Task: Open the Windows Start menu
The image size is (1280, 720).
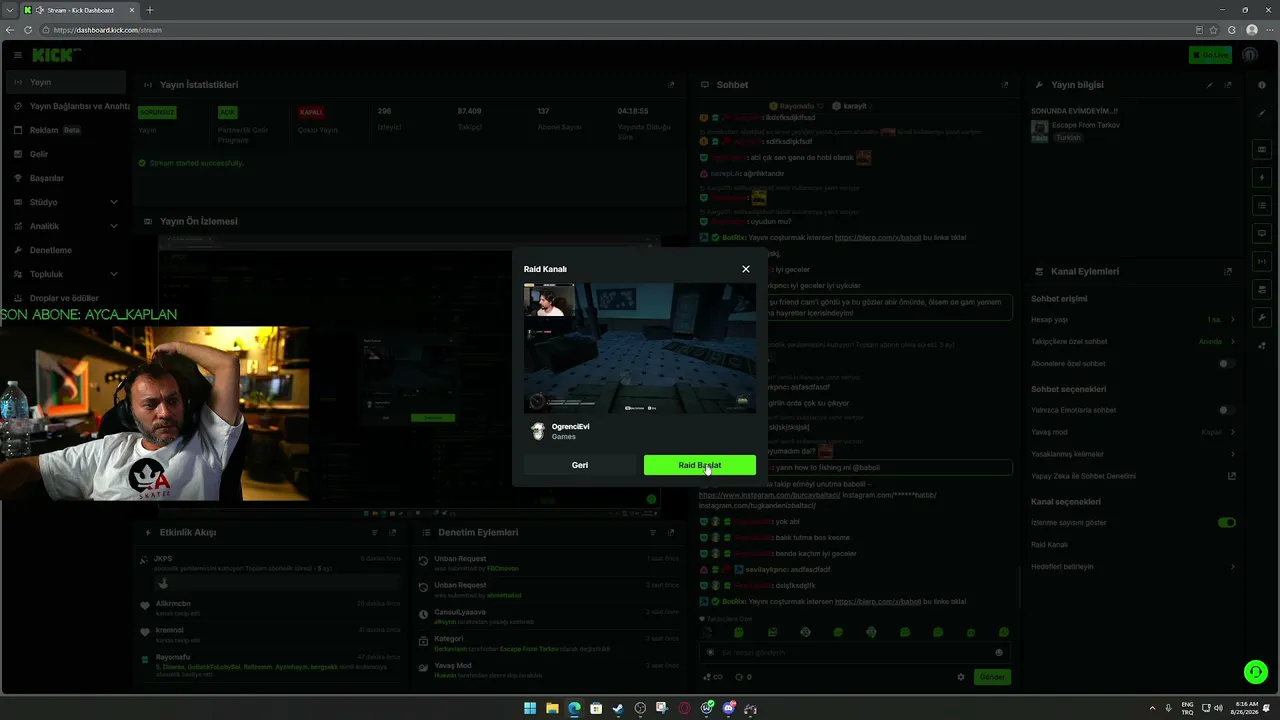Action: click(530, 708)
